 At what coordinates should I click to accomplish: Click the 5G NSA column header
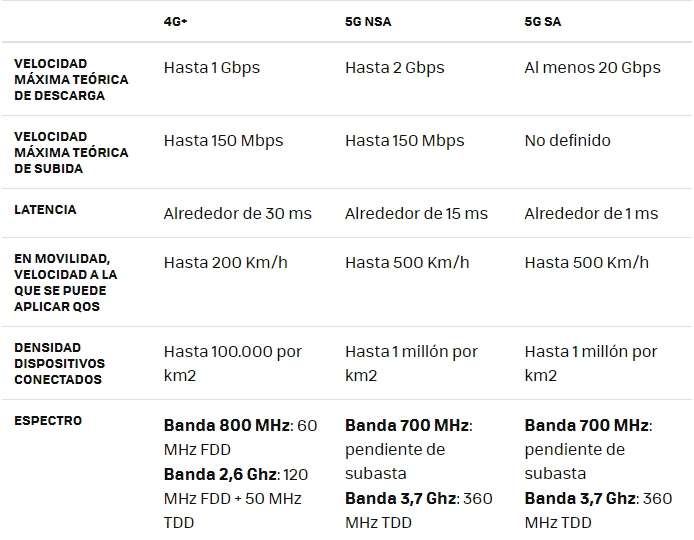368,21
